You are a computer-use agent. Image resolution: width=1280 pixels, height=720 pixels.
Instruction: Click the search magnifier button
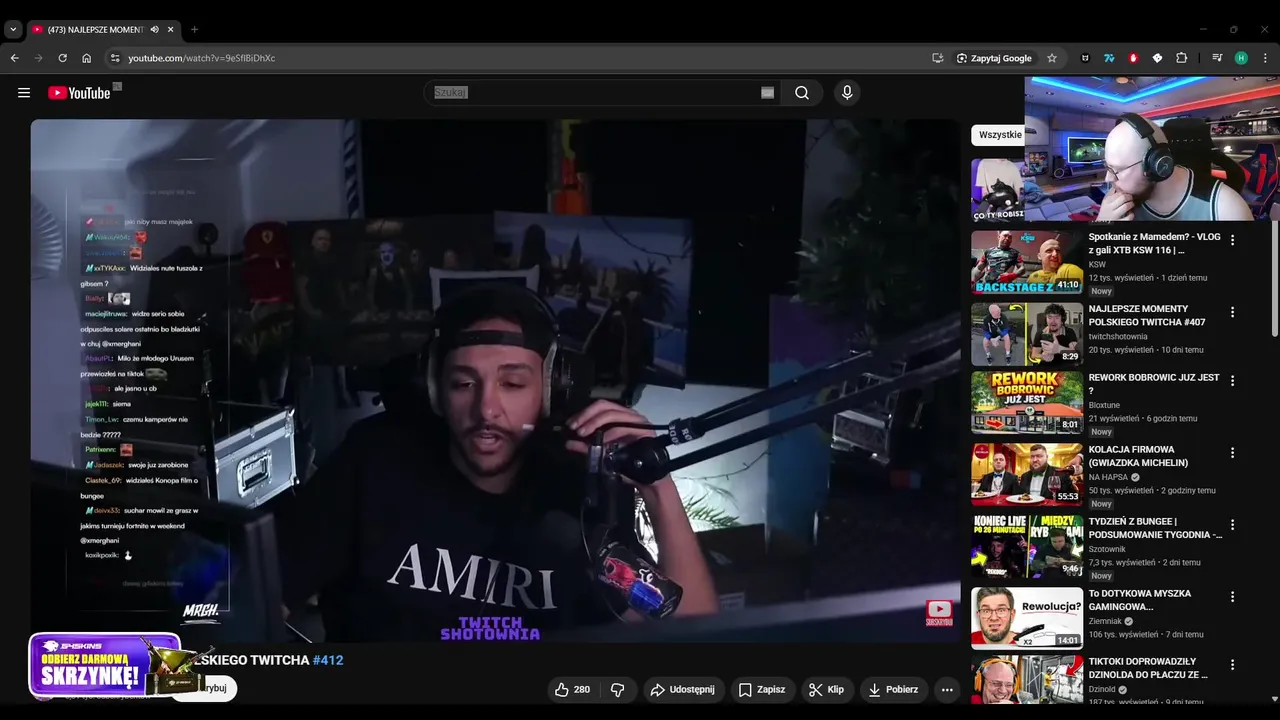(x=802, y=93)
